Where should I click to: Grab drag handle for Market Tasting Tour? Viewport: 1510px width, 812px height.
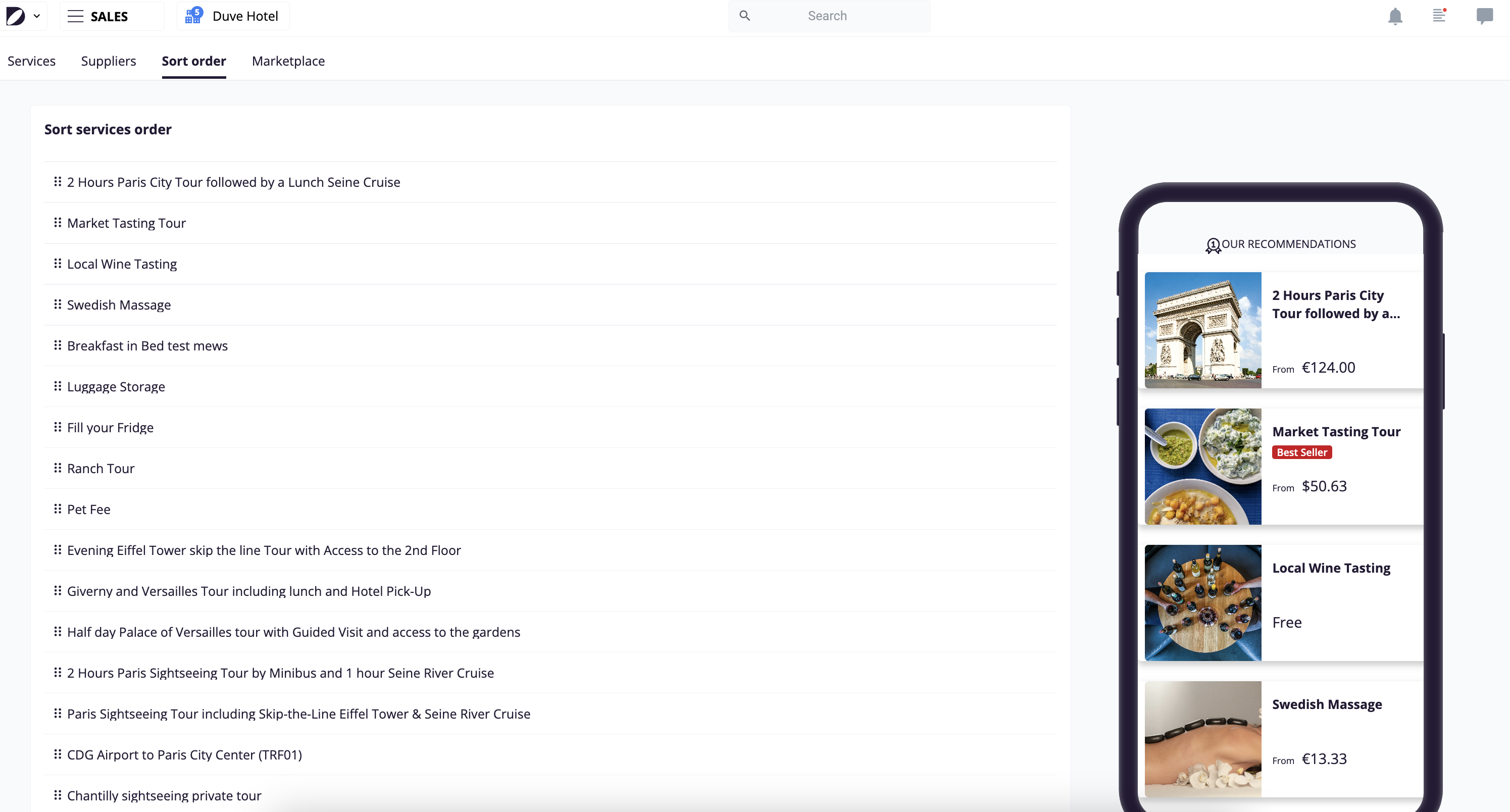[x=58, y=222]
